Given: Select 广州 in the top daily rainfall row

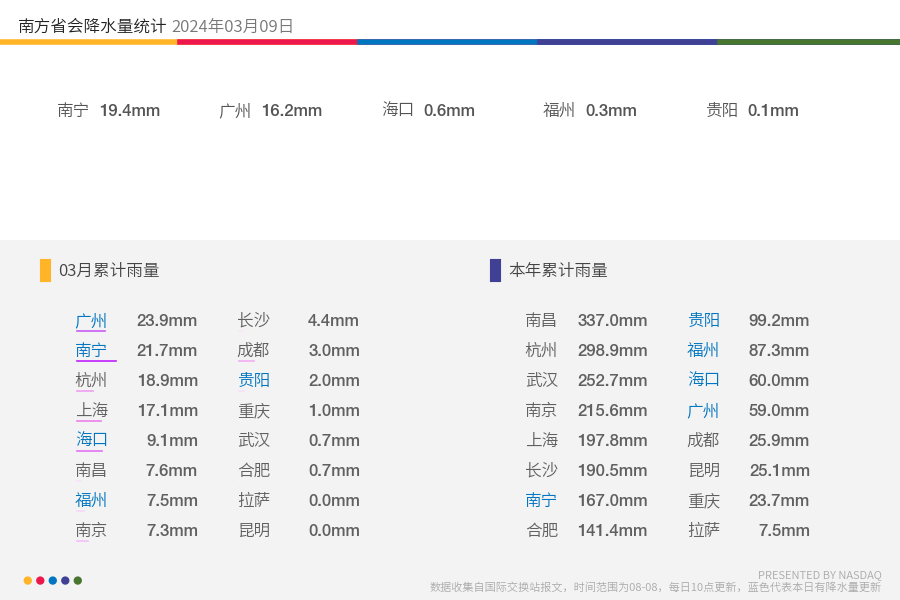Looking at the screenshot, I should pyautogui.click(x=235, y=110).
